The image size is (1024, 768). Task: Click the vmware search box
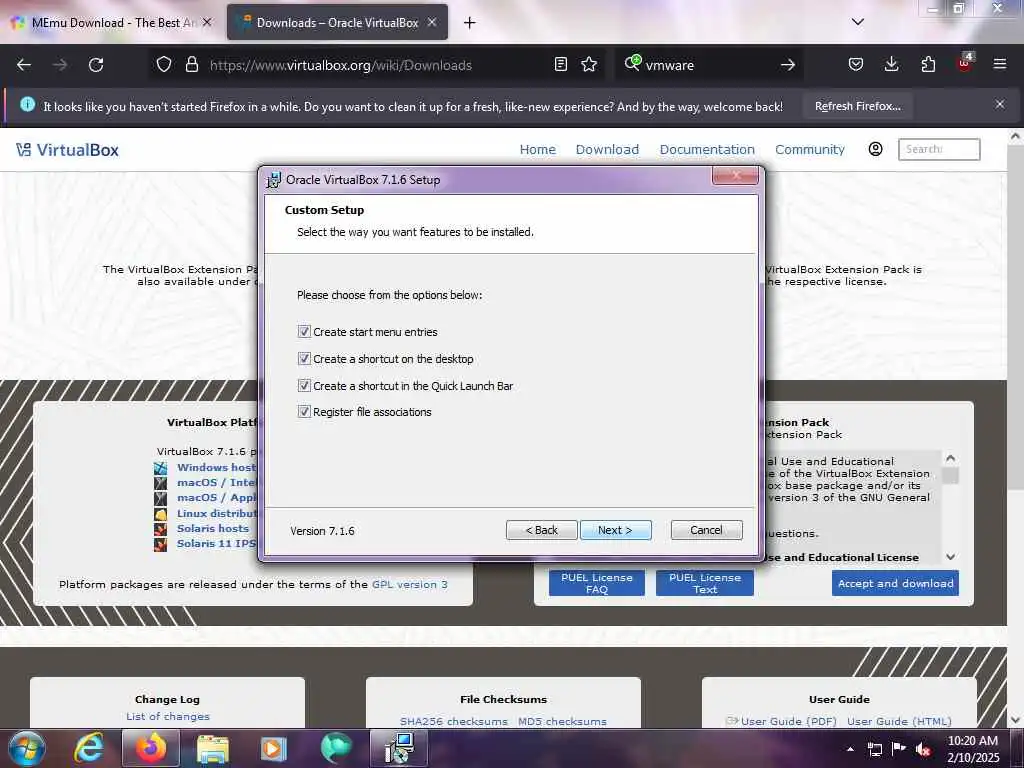click(709, 65)
